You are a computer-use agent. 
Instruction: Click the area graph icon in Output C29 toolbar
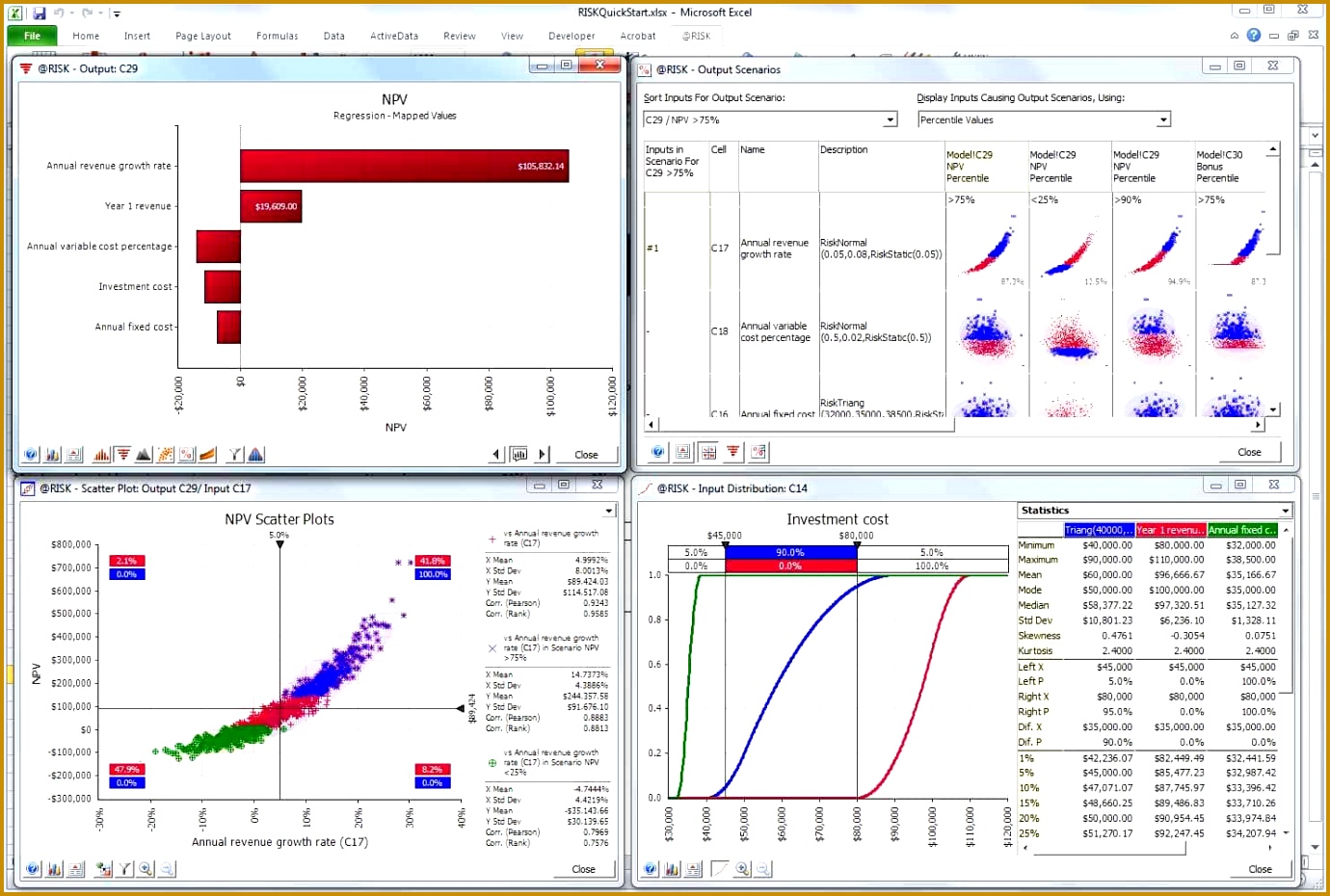click(x=144, y=454)
